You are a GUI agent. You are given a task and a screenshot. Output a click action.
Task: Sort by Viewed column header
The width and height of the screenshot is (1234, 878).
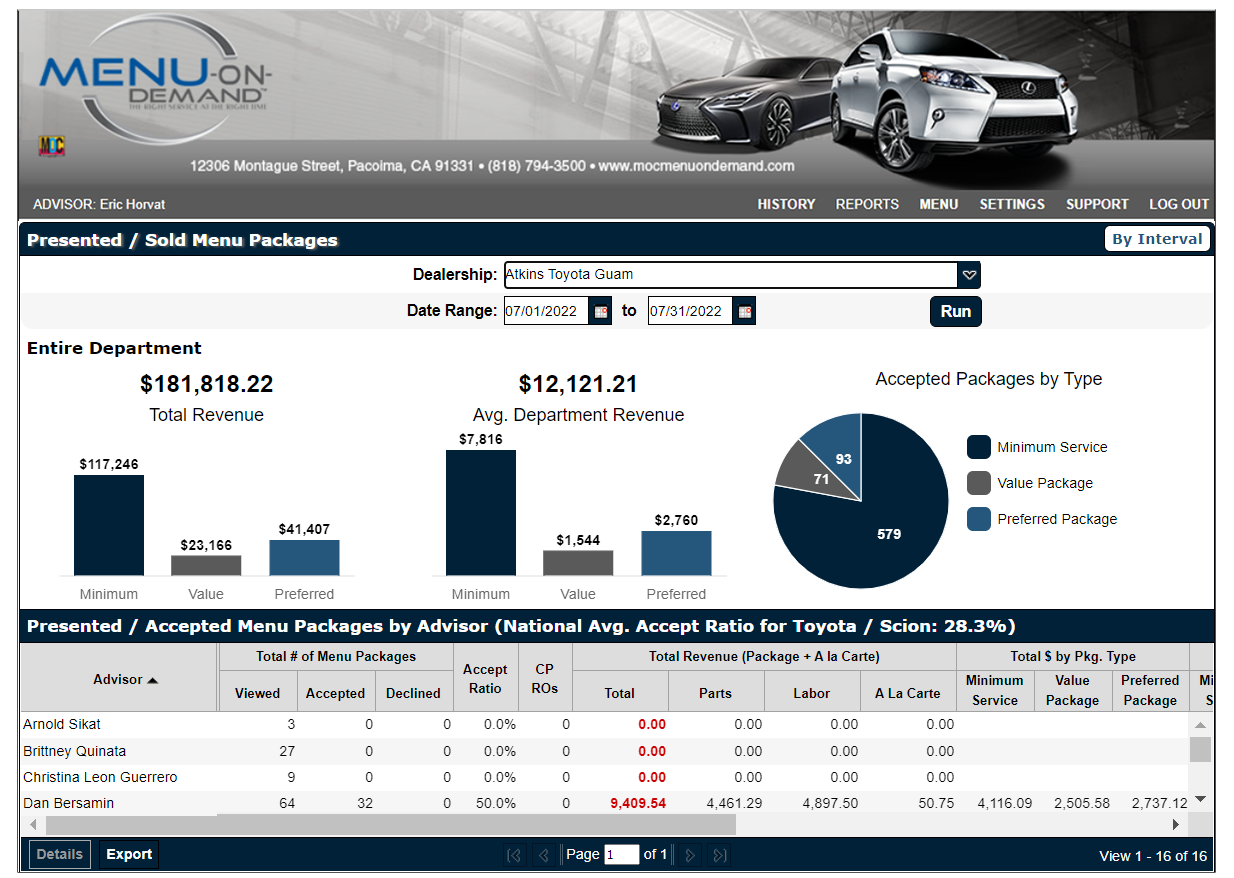tap(257, 693)
